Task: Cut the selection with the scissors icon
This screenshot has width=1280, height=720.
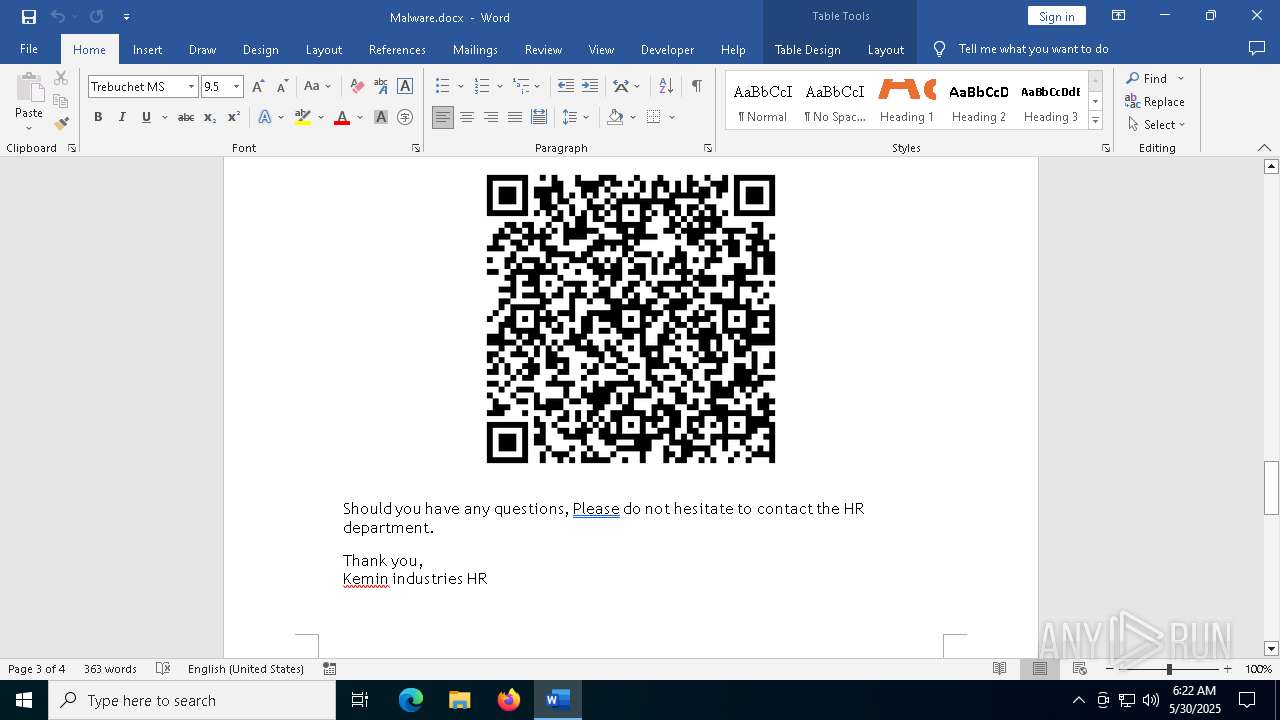Action: coord(61,78)
